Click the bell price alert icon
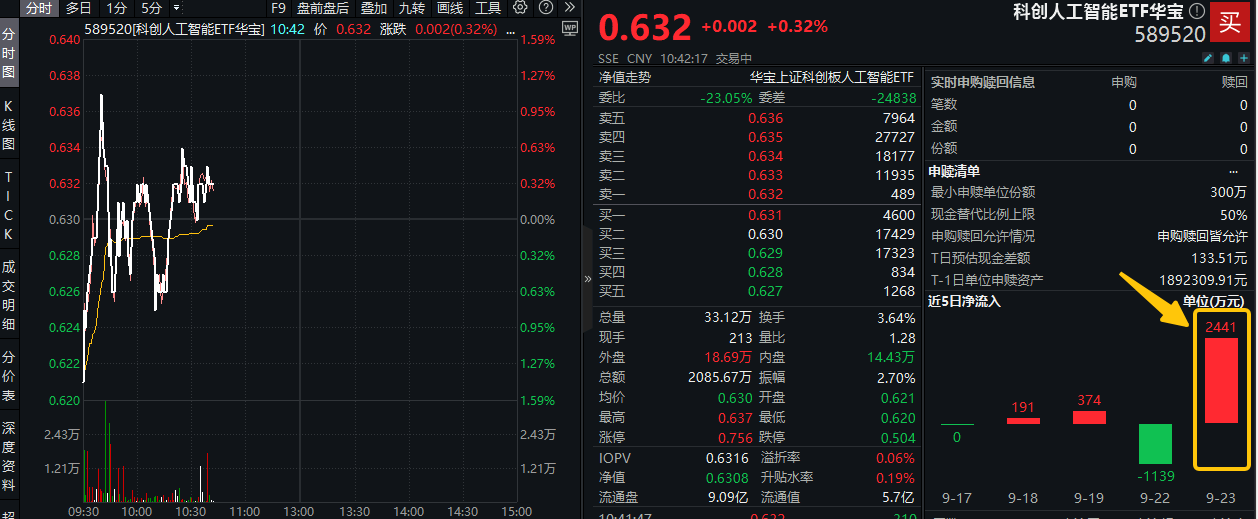 pyautogui.click(x=1225, y=59)
